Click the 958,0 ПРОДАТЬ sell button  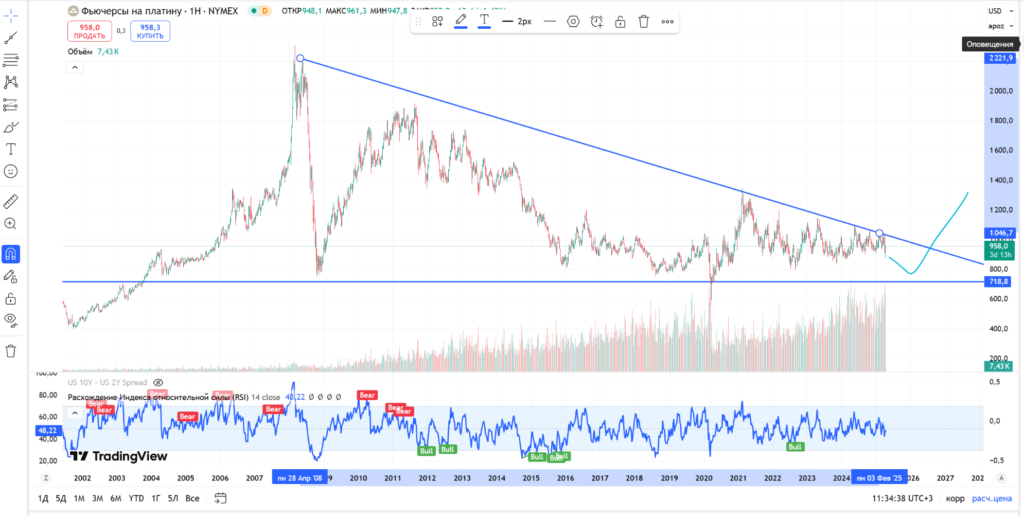(x=89, y=31)
